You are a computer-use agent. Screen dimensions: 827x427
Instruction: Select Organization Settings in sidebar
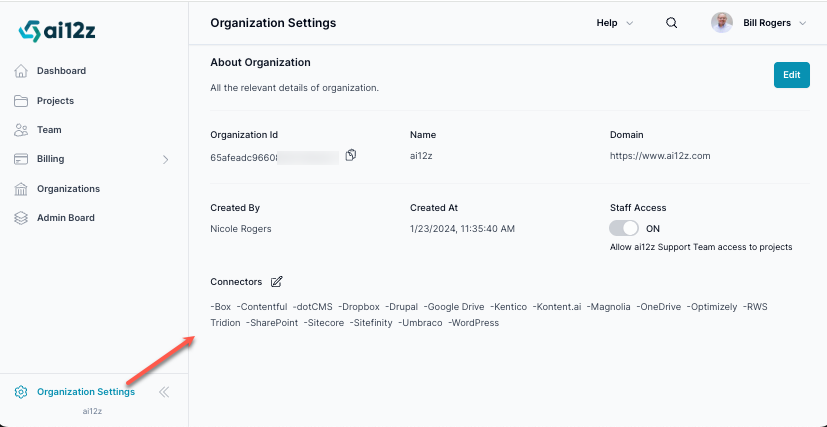click(x=86, y=392)
